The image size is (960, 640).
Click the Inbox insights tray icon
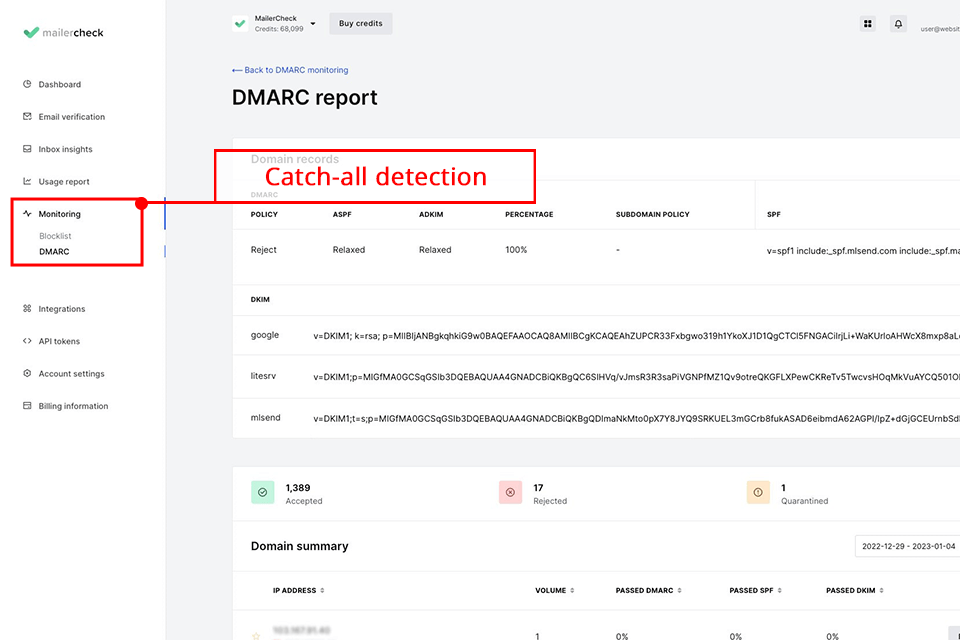[27, 149]
